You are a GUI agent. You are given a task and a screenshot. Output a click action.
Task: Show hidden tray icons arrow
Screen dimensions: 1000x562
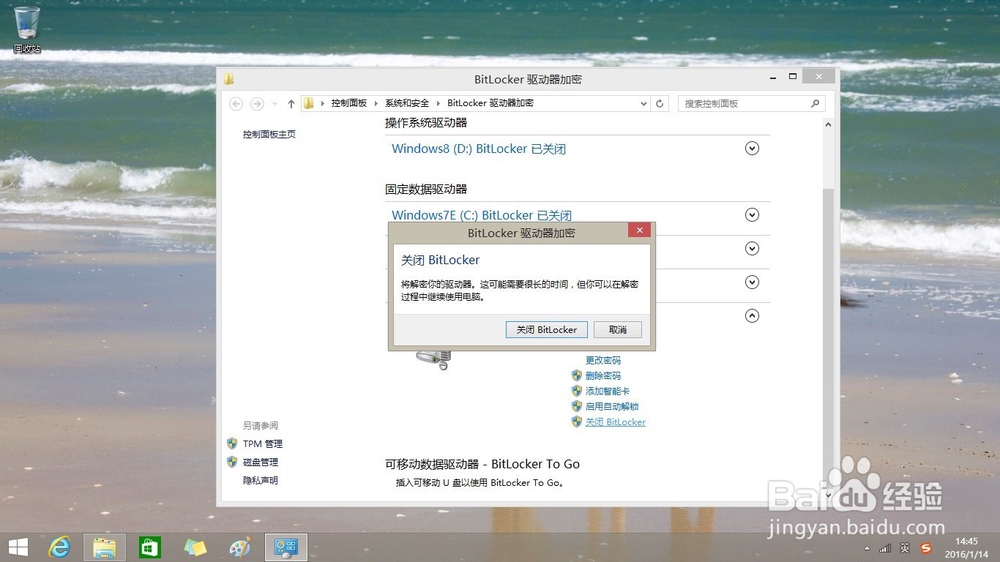pos(867,548)
